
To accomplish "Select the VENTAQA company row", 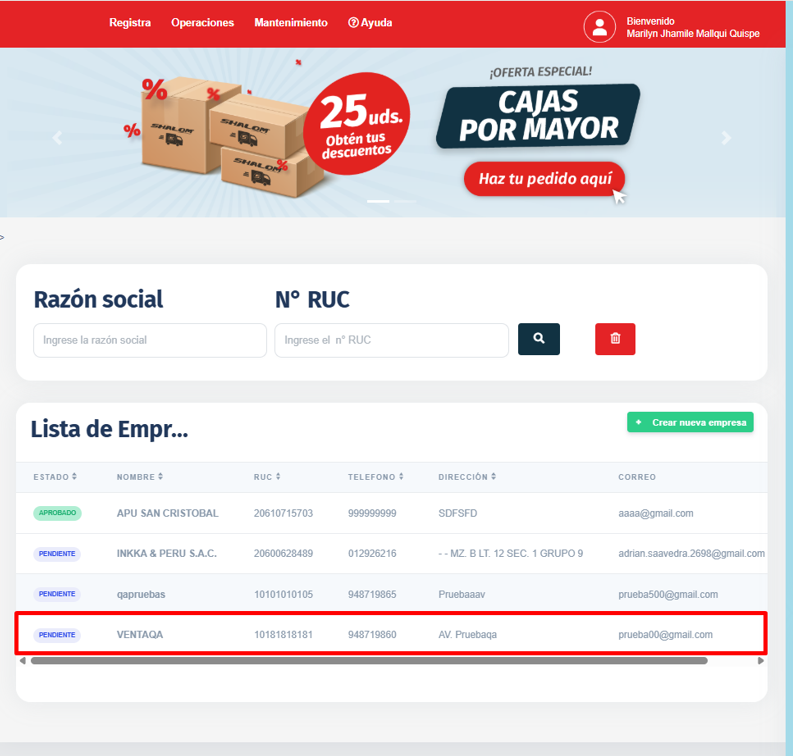I will [x=390, y=635].
